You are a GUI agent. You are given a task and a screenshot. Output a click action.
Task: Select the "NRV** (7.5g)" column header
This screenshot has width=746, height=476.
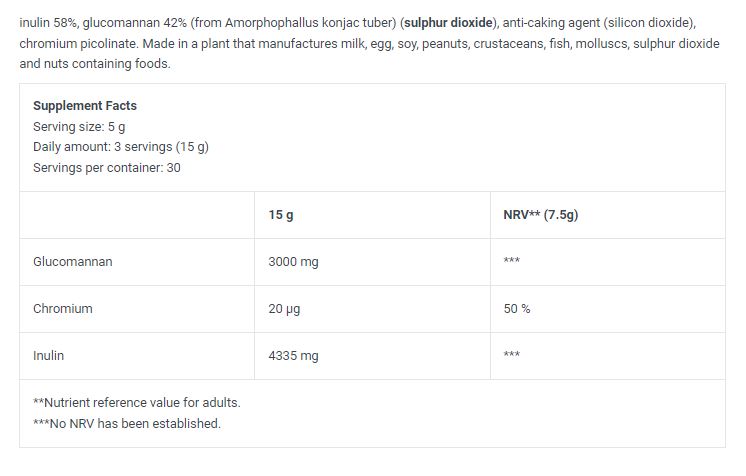[x=540, y=215]
